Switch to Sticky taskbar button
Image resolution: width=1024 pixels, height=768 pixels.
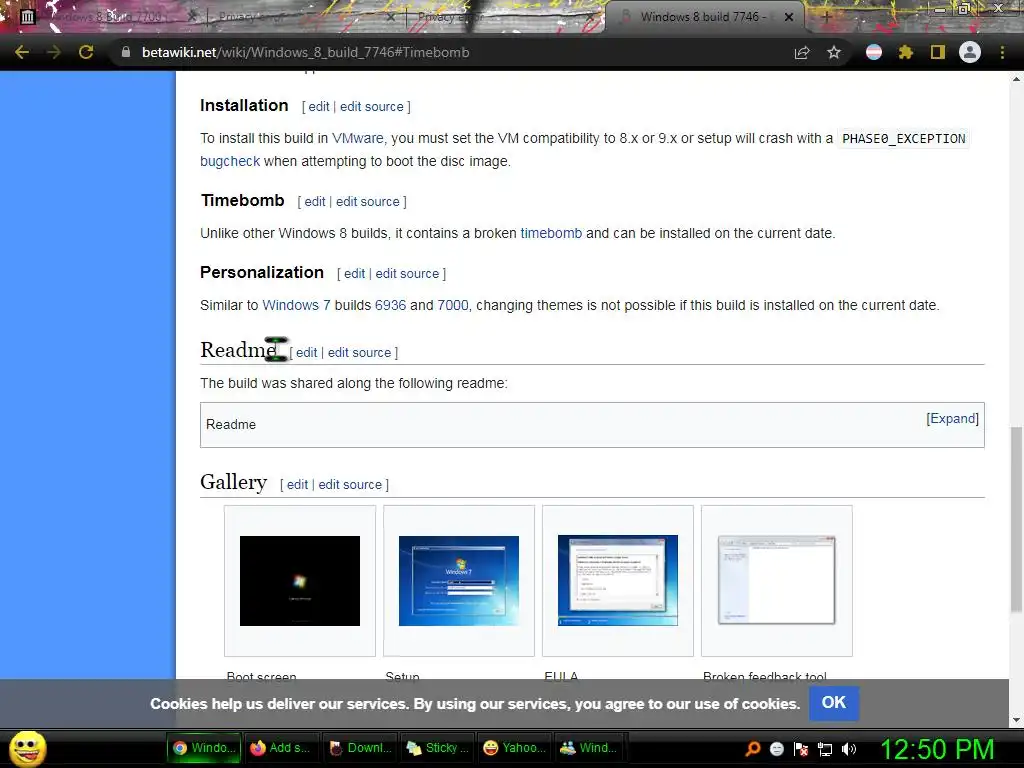coord(437,748)
